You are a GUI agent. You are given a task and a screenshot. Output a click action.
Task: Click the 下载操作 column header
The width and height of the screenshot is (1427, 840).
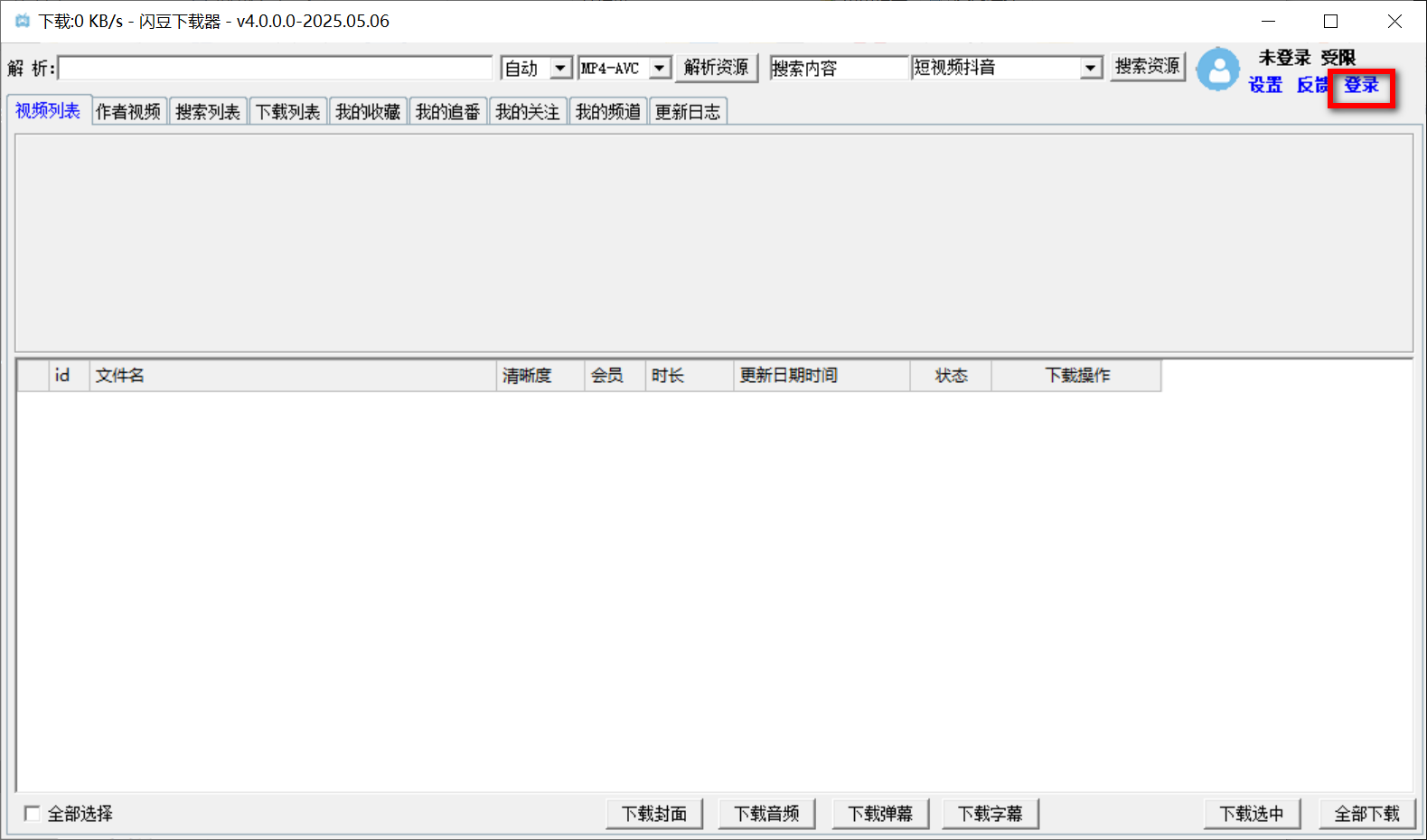click(x=1076, y=376)
